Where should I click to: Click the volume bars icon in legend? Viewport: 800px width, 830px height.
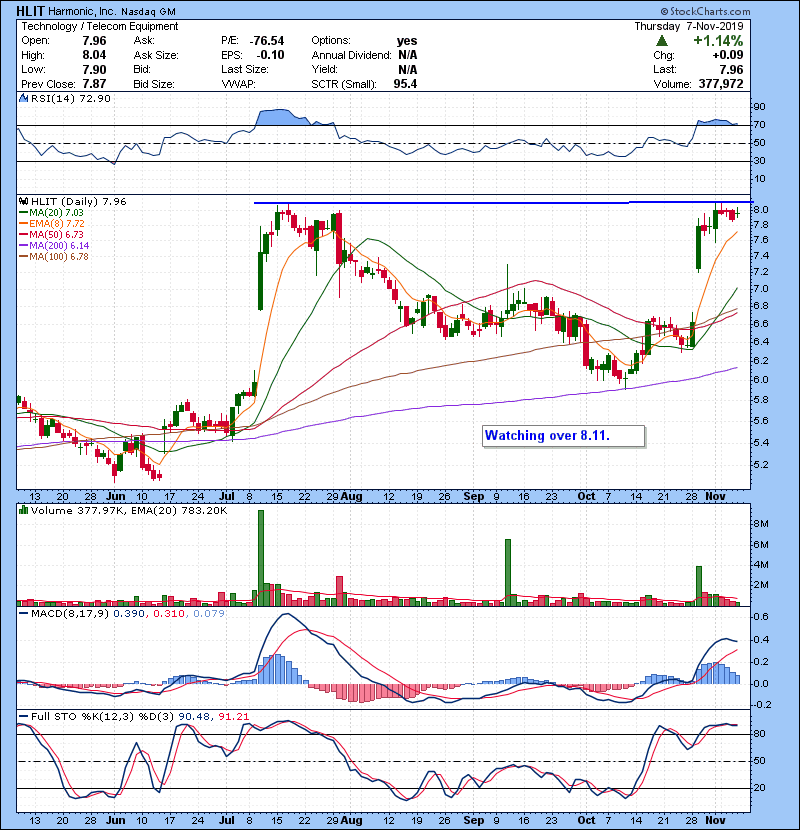pyautogui.click(x=23, y=511)
